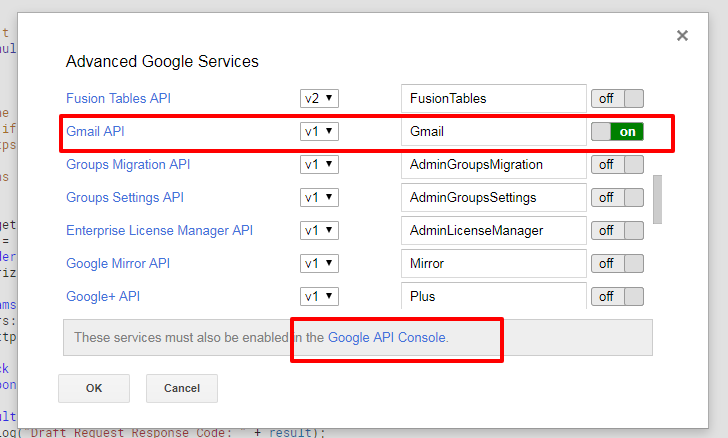Open the Gmail API link
Screen dimensions: 728x438
[x=95, y=131]
